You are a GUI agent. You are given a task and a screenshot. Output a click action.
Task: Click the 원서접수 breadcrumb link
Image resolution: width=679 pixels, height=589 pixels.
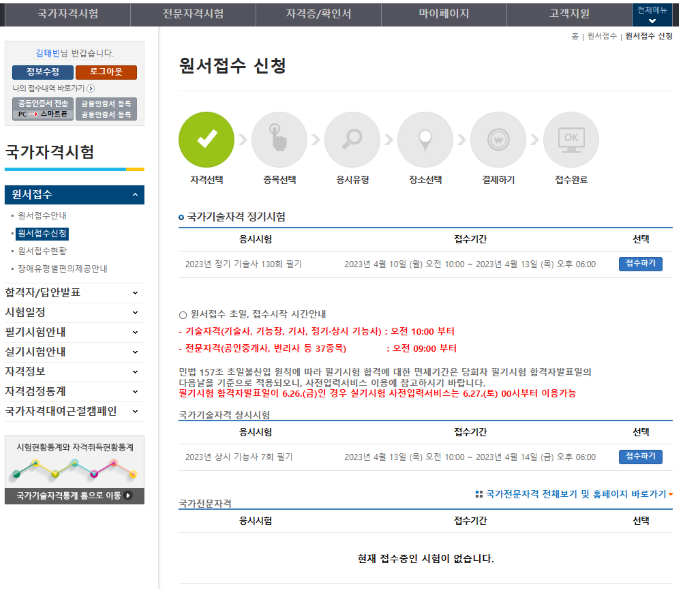(x=602, y=36)
